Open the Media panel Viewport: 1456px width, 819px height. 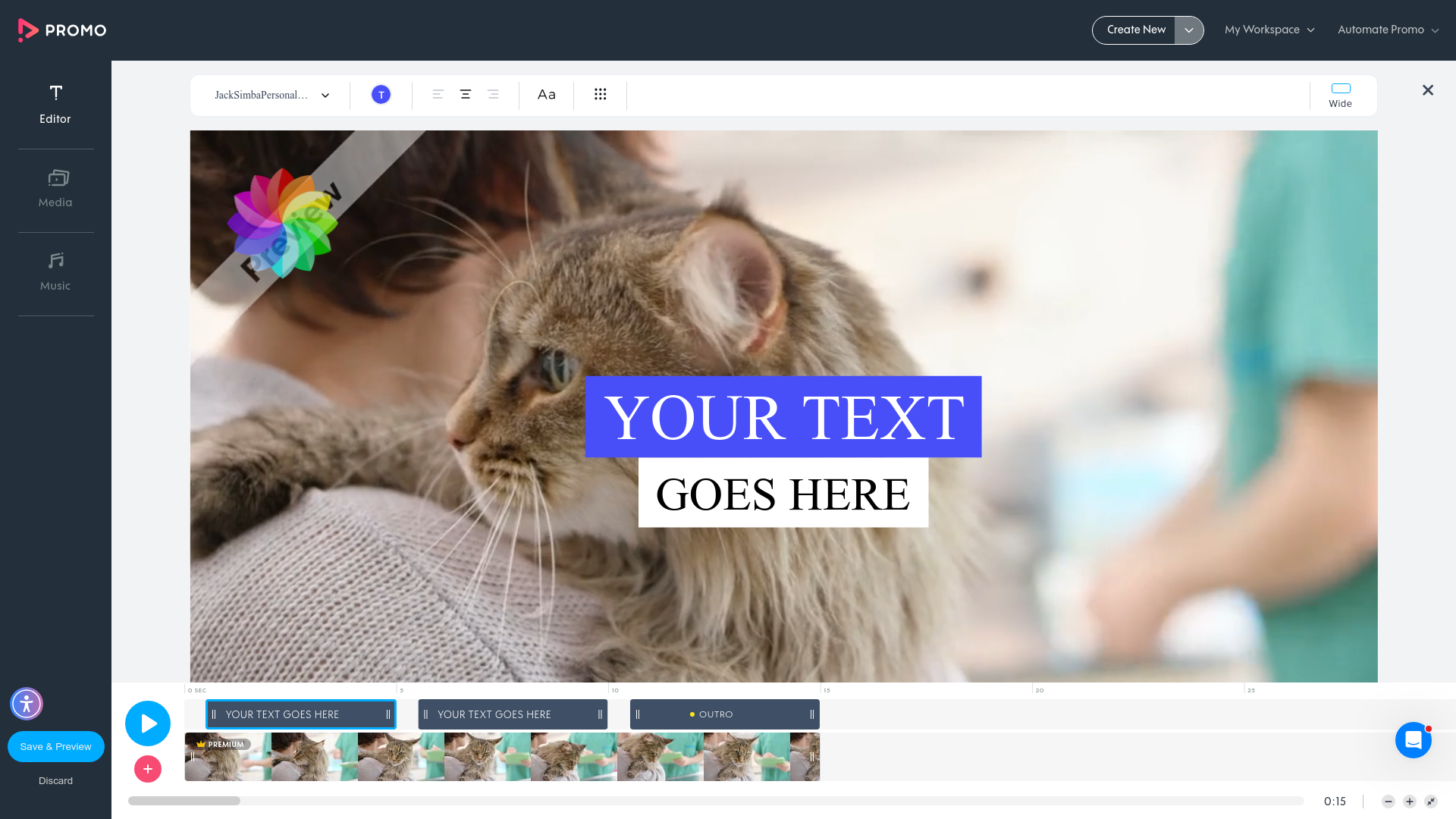(55, 189)
